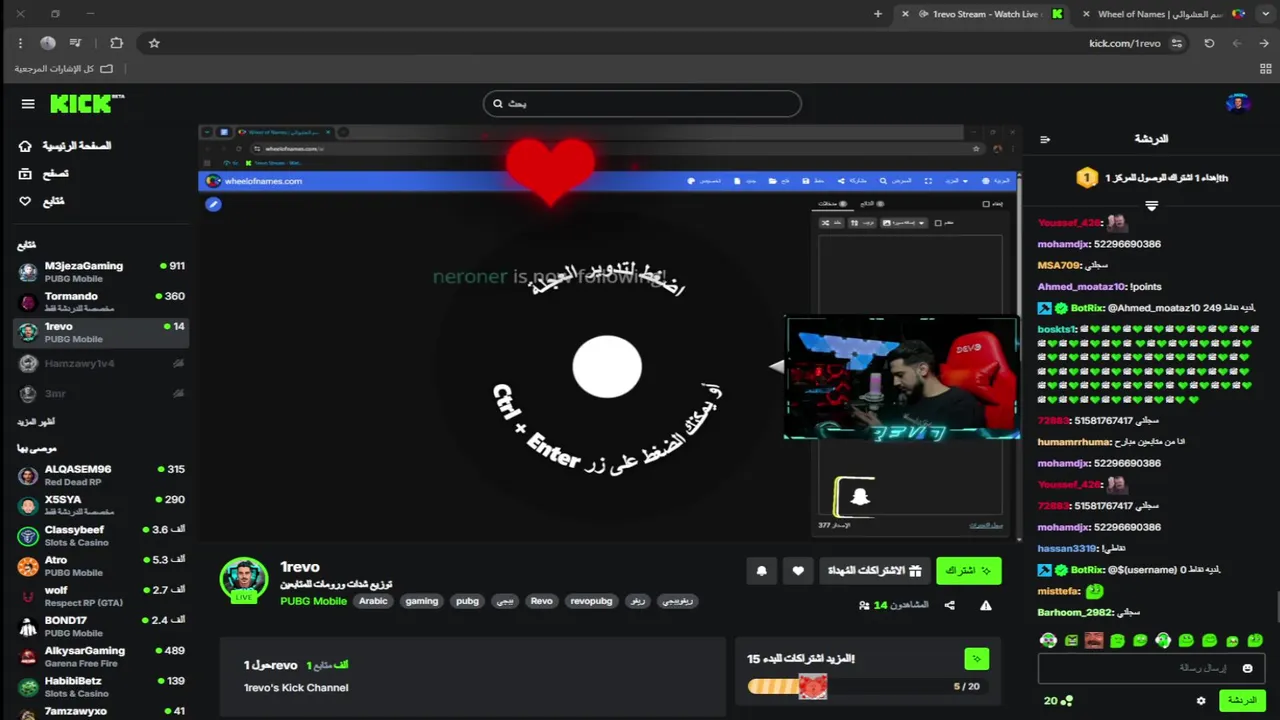
Task: Click the Kick search field
Action: (642, 103)
